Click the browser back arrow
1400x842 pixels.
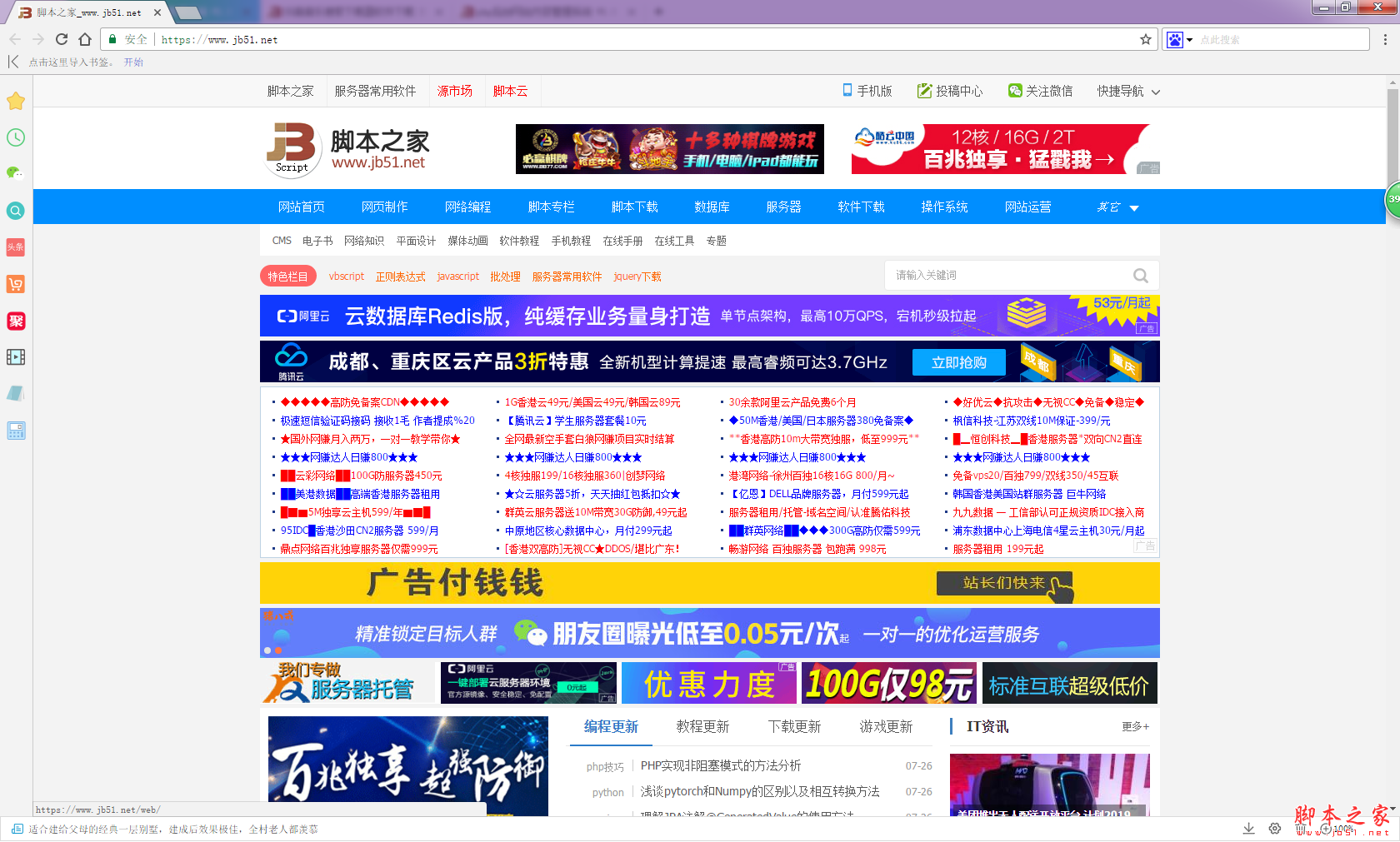coord(15,39)
